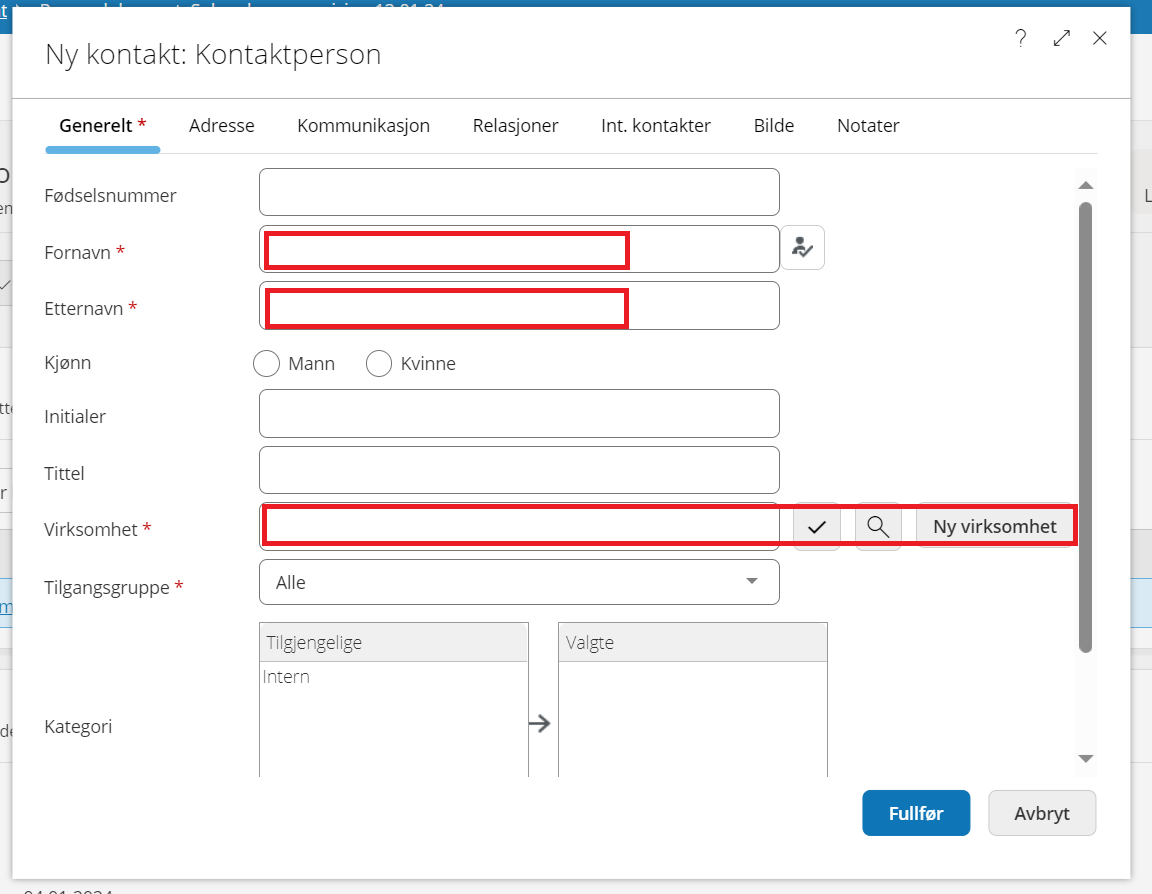The height and width of the screenshot is (894, 1152).
Task: Click the Ny virksomhet button
Action: click(994, 527)
